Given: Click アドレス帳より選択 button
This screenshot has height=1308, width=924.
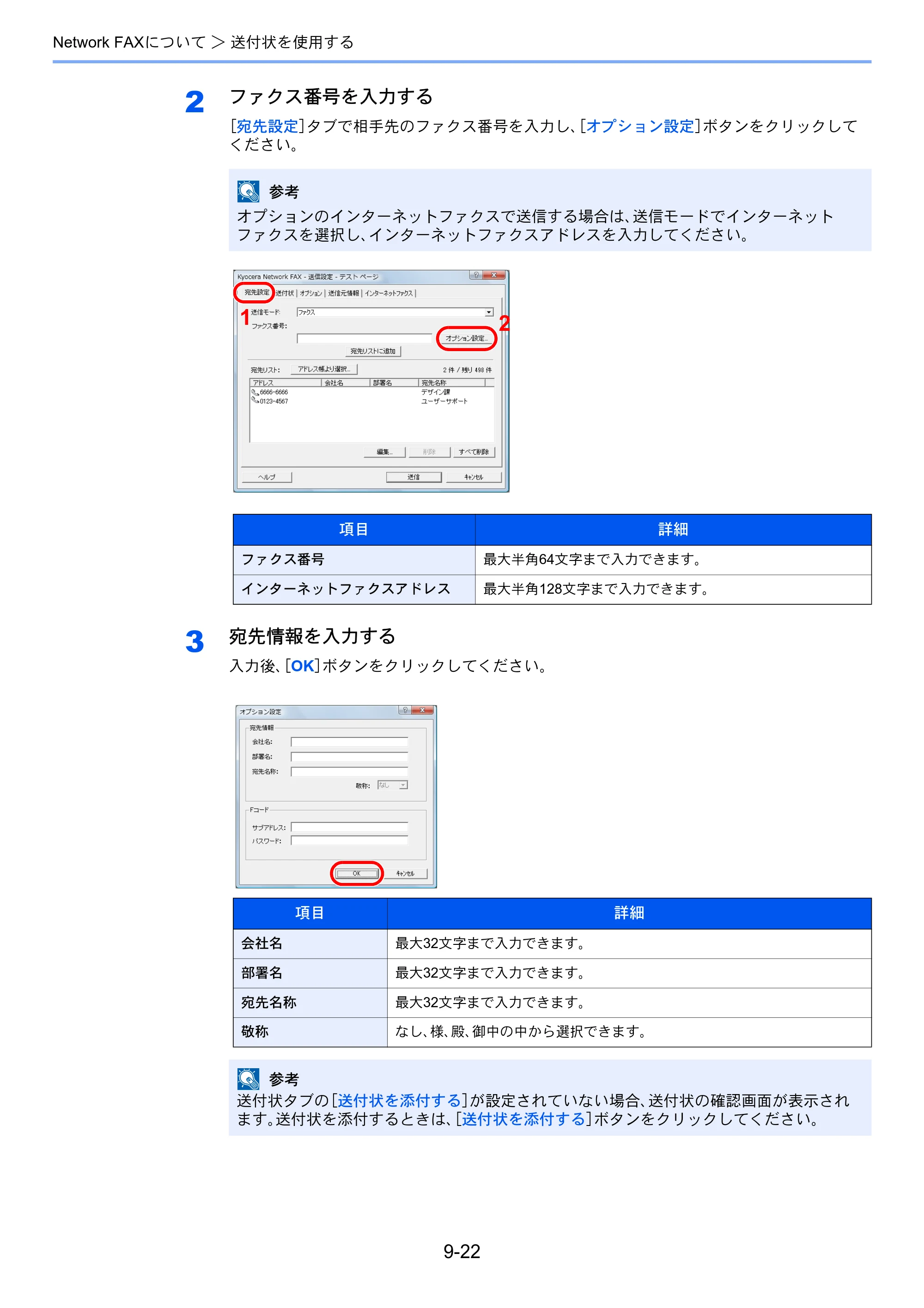Looking at the screenshot, I should 323,369.
